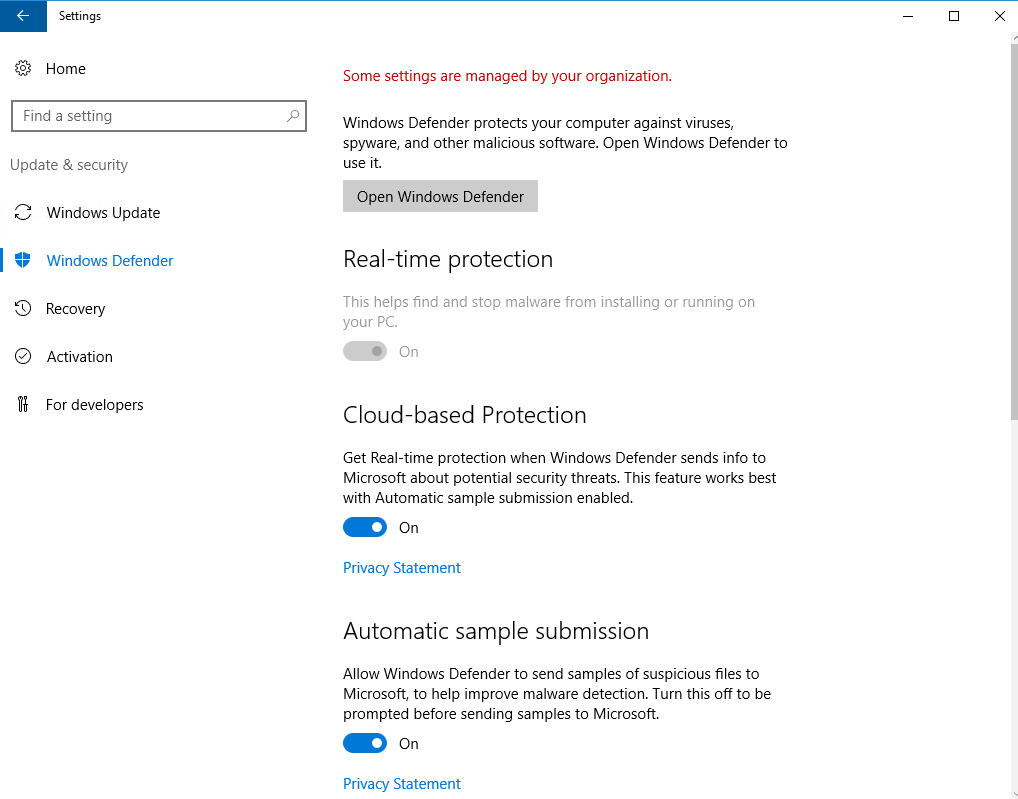Image resolution: width=1018 pixels, height=799 pixels.
Task: Click the Windows Defender shield icon
Action: point(23,260)
